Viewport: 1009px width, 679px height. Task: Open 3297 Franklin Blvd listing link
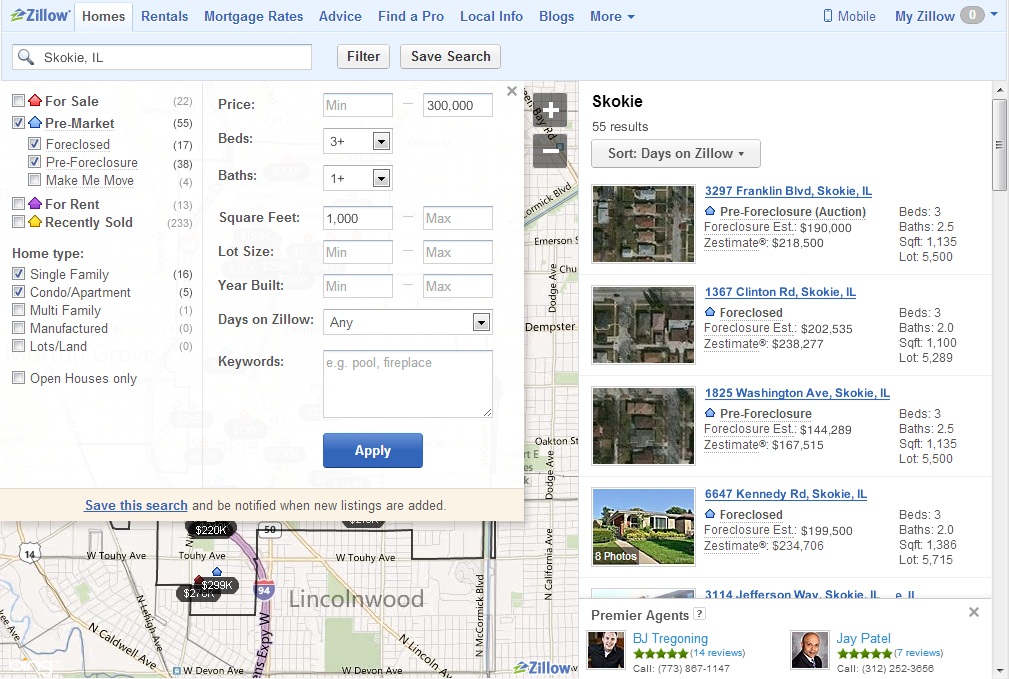(x=788, y=190)
